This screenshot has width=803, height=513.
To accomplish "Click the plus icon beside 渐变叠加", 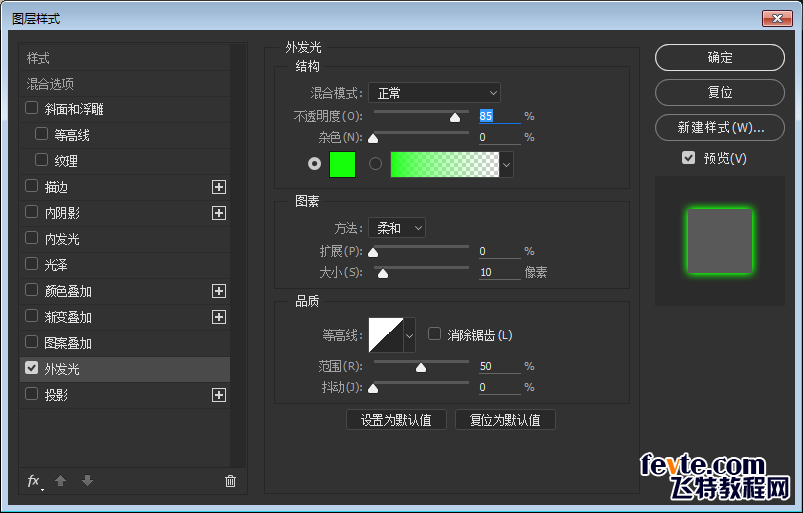I will point(219,317).
